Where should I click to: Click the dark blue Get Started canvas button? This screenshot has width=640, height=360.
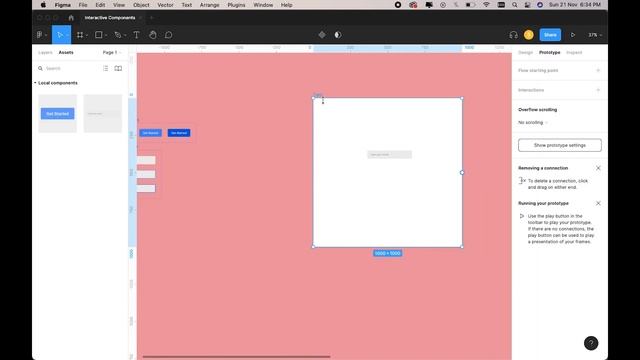[x=179, y=133]
